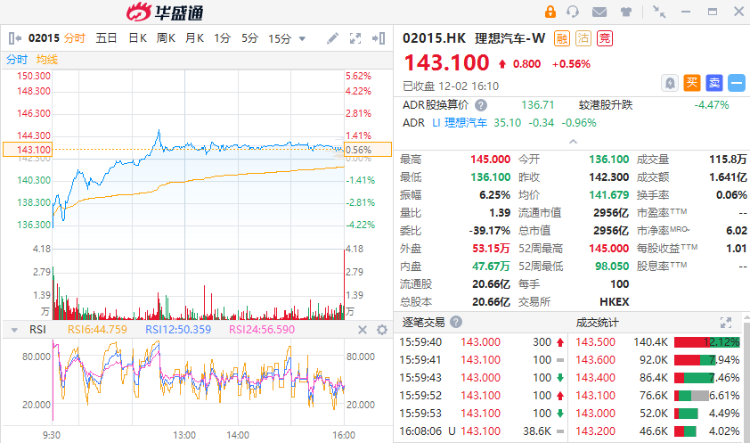Click the 最高 145.000 value

click(490, 159)
